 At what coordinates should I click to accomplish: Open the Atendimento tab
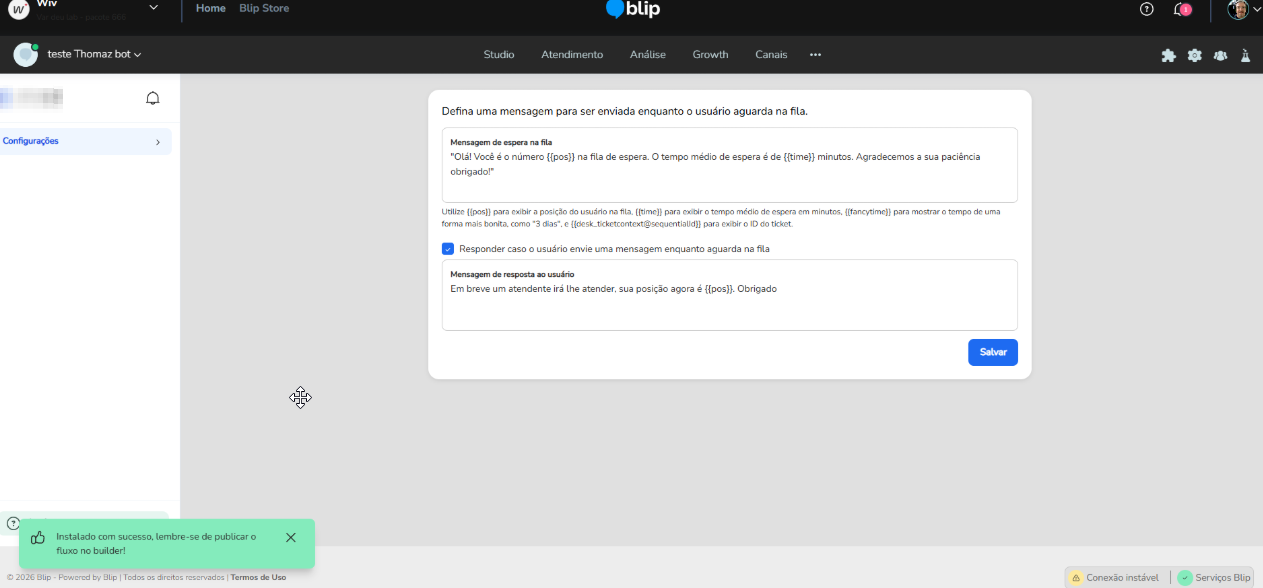pos(572,54)
